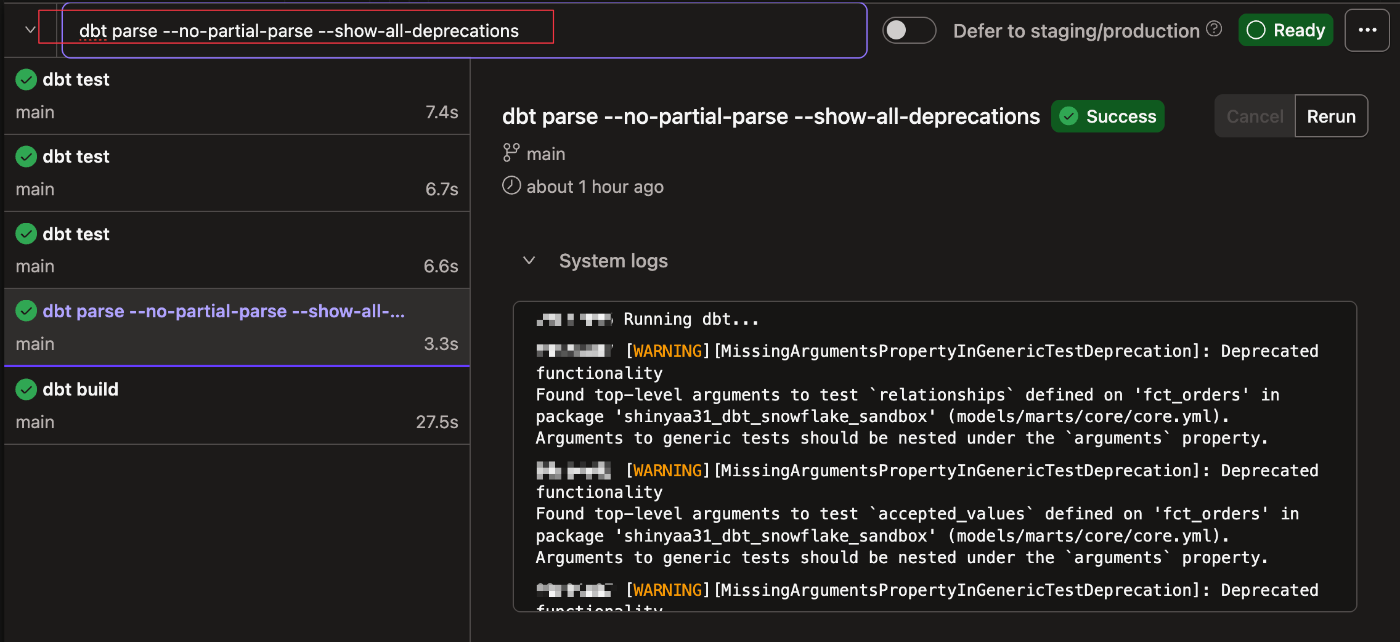The image size is (1400, 642).
Task: Click the dbt command input field
Action: click(x=464, y=30)
